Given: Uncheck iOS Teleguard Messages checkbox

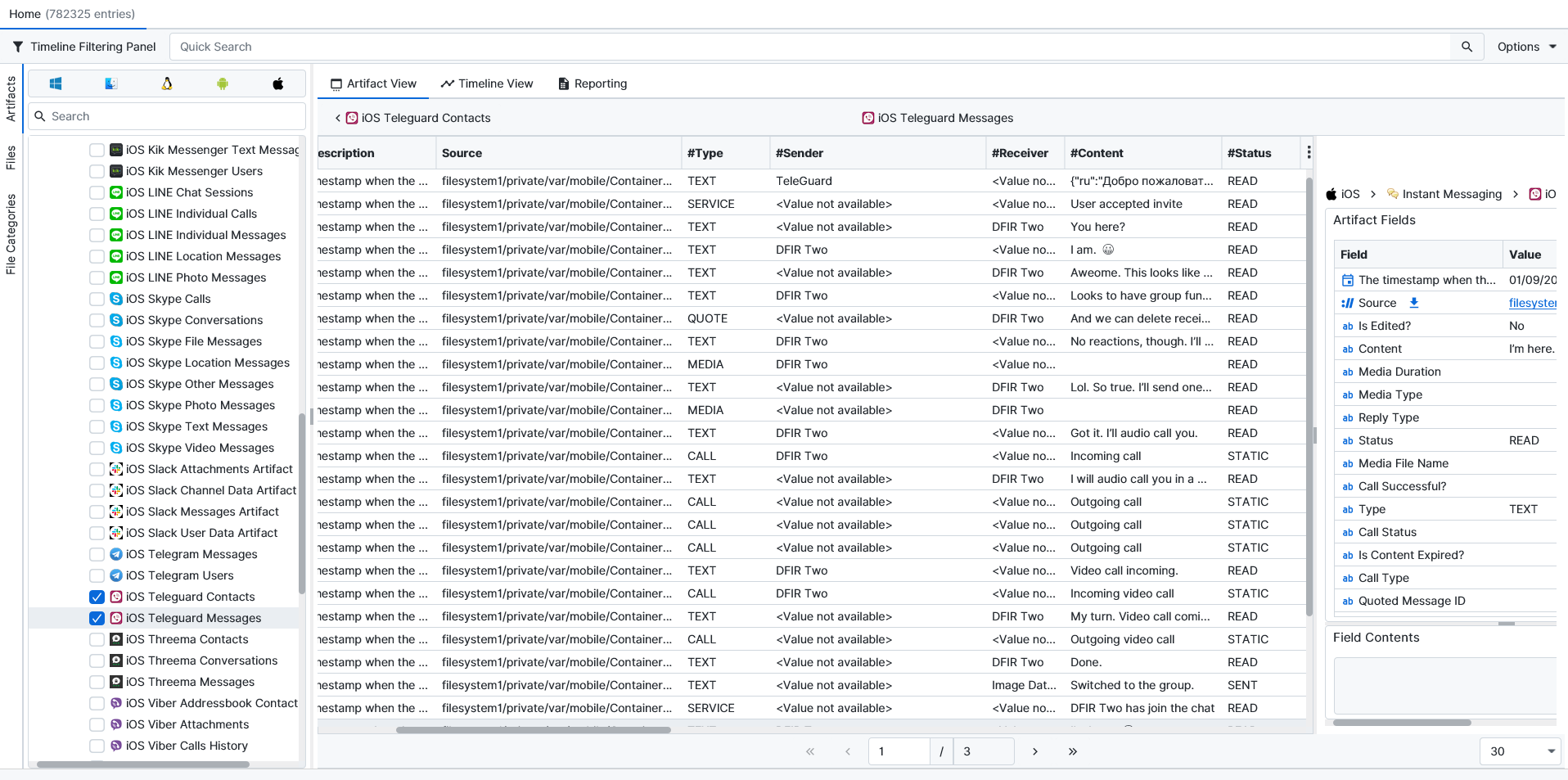Looking at the screenshot, I should [97, 618].
